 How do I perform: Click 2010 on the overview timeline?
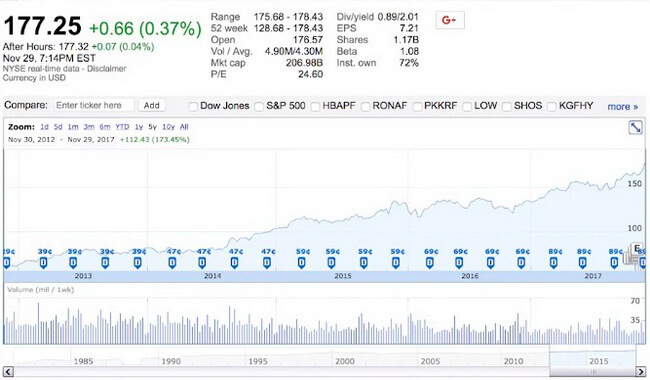tap(513, 361)
